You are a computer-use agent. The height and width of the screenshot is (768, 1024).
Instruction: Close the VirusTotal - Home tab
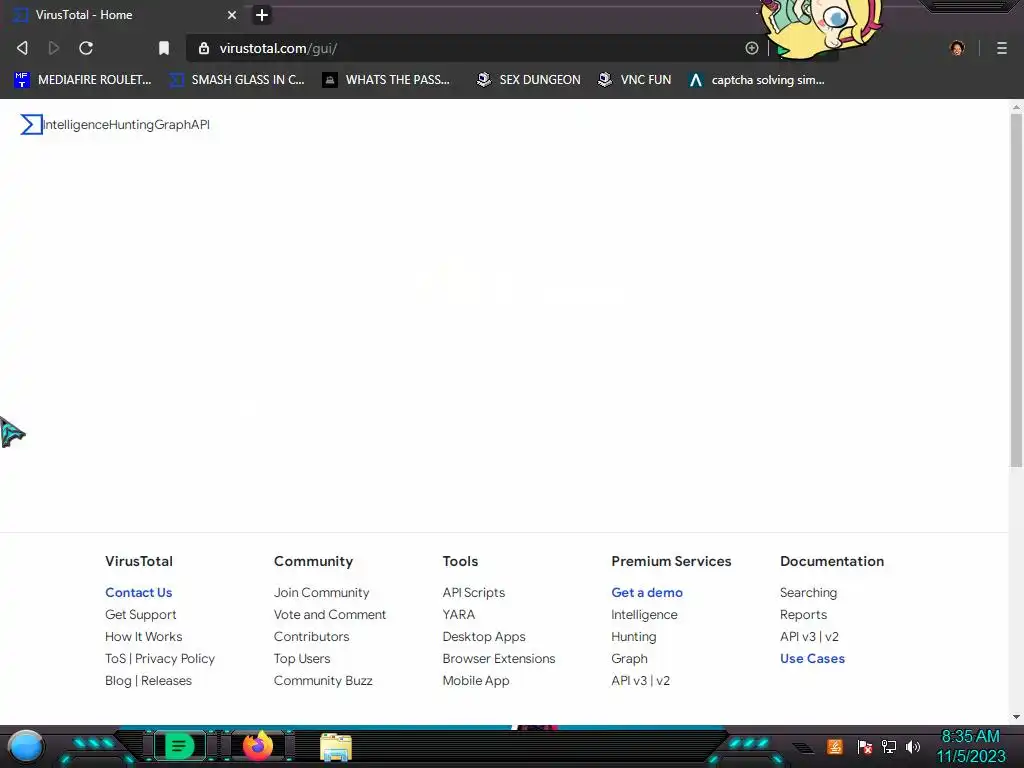232,15
